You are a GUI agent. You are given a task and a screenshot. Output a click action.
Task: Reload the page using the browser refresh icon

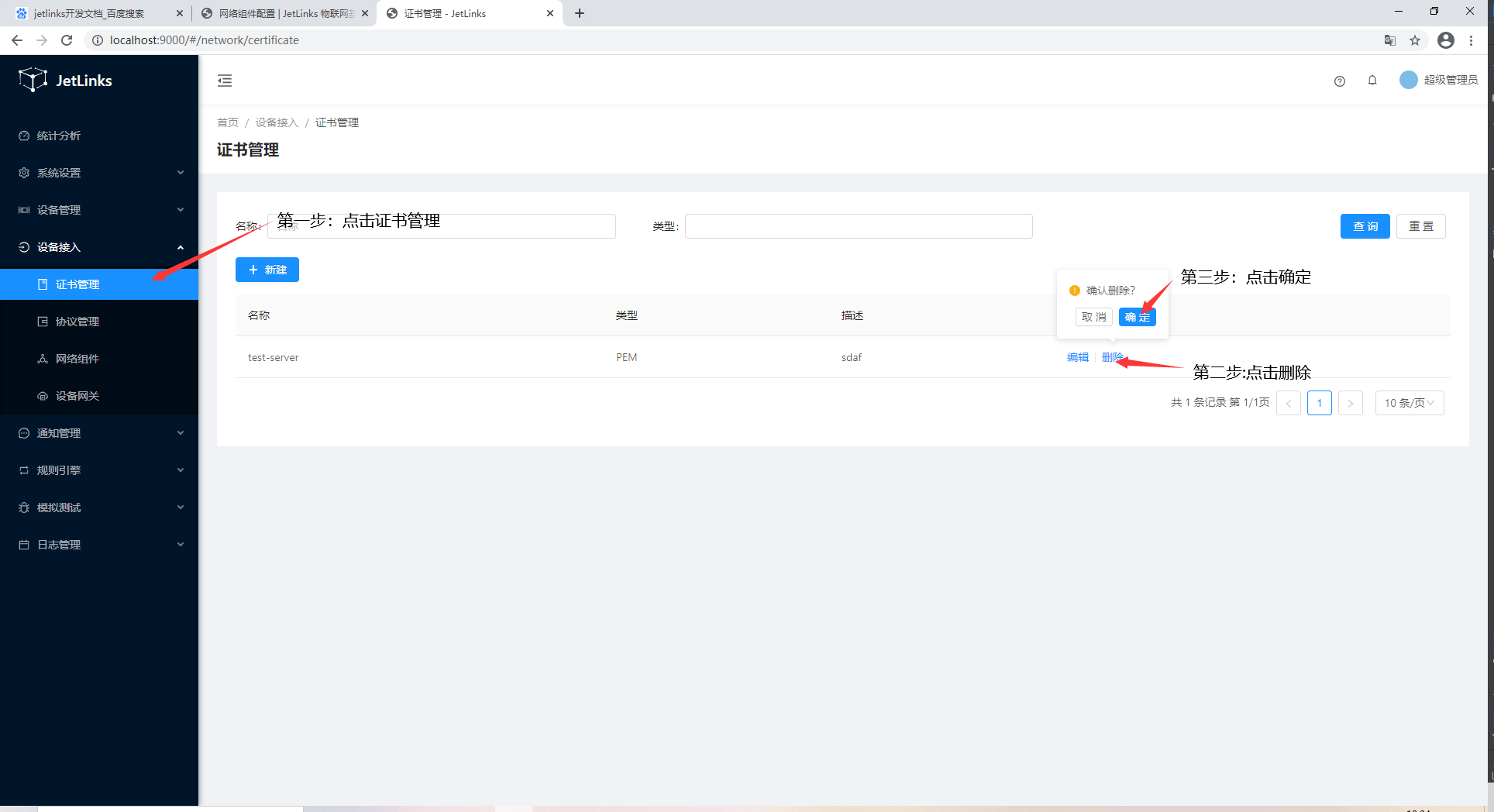click(x=67, y=40)
